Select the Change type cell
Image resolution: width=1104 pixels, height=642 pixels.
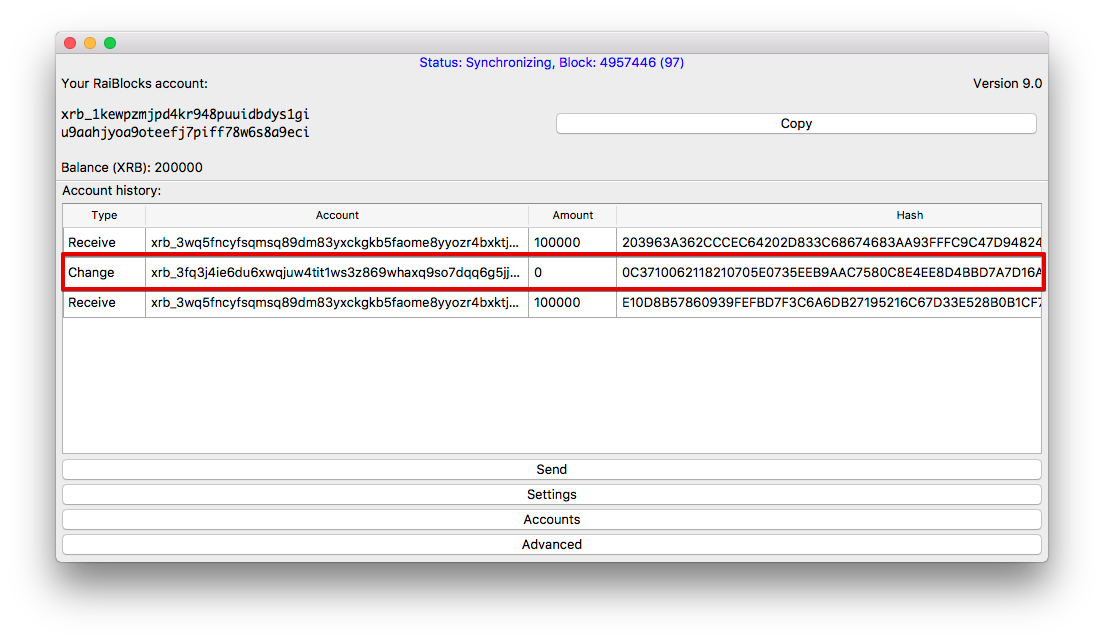pyautogui.click(x=104, y=272)
